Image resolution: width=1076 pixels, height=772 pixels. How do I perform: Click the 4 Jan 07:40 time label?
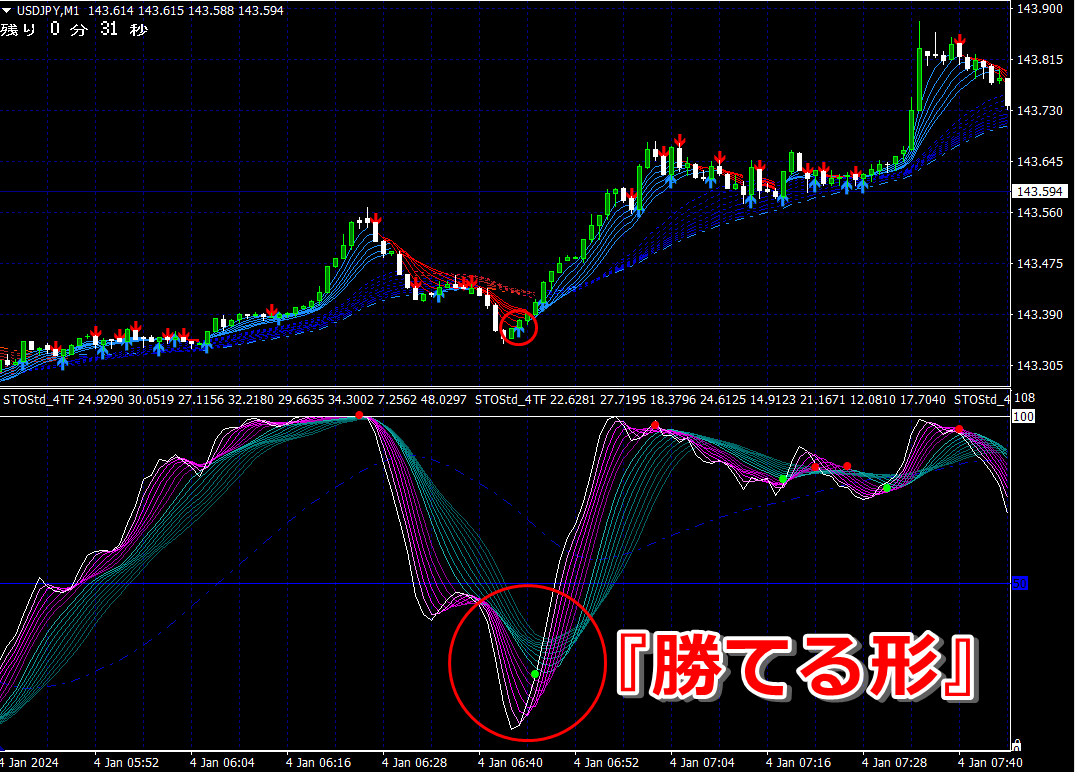[x=991, y=762]
